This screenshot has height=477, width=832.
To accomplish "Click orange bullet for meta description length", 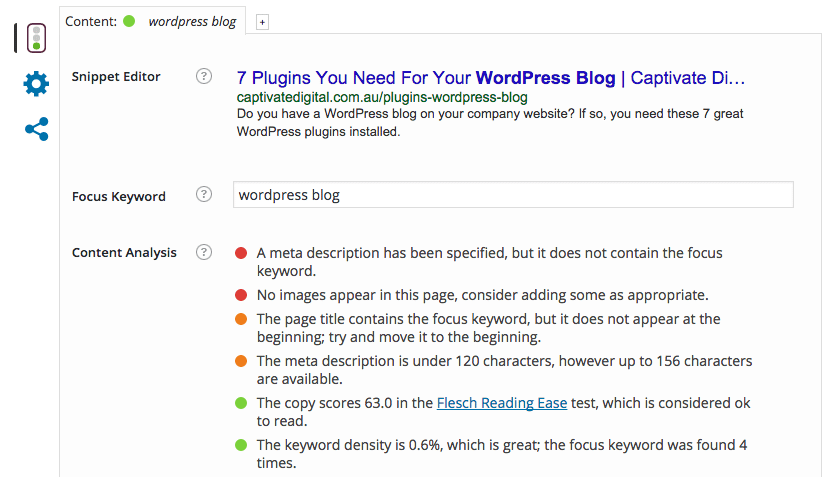I will (x=241, y=361).
